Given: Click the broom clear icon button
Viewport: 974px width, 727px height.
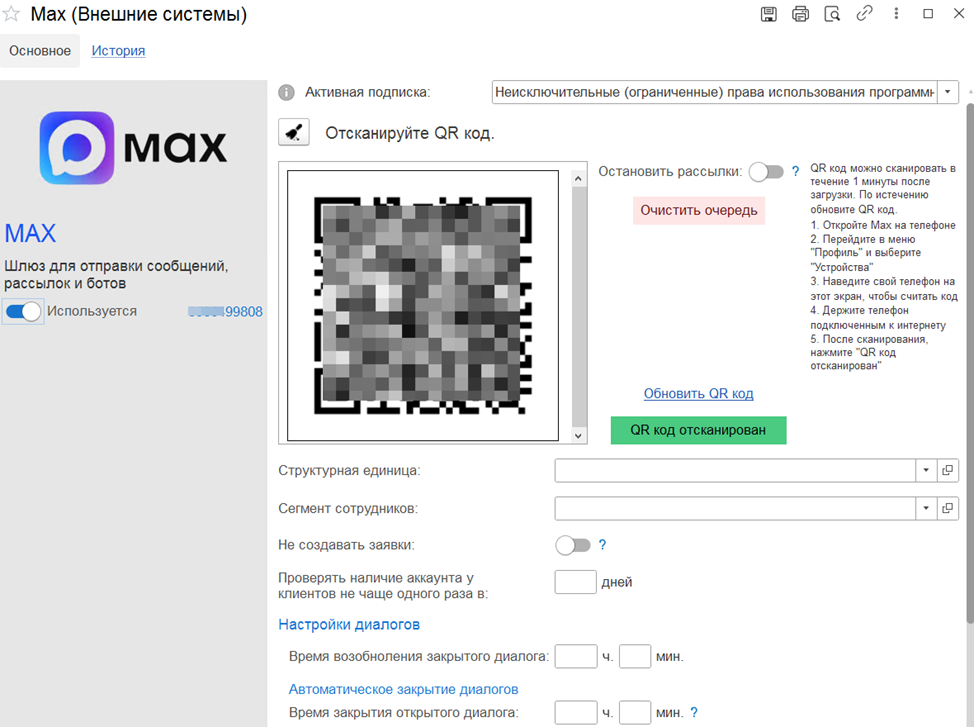Looking at the screenshot, I should coord(294,132).
